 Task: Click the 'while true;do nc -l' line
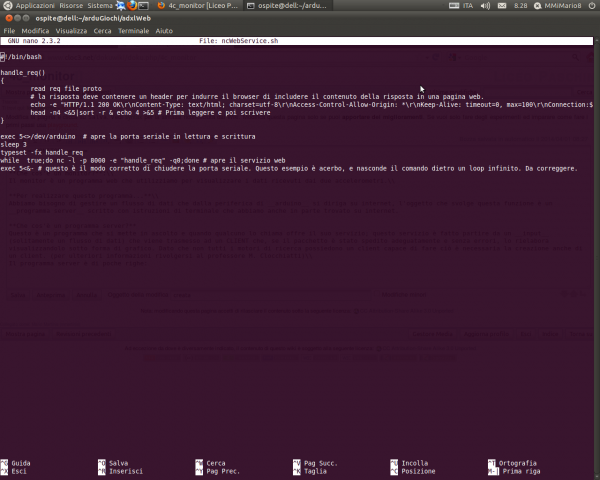click(143, 160)
